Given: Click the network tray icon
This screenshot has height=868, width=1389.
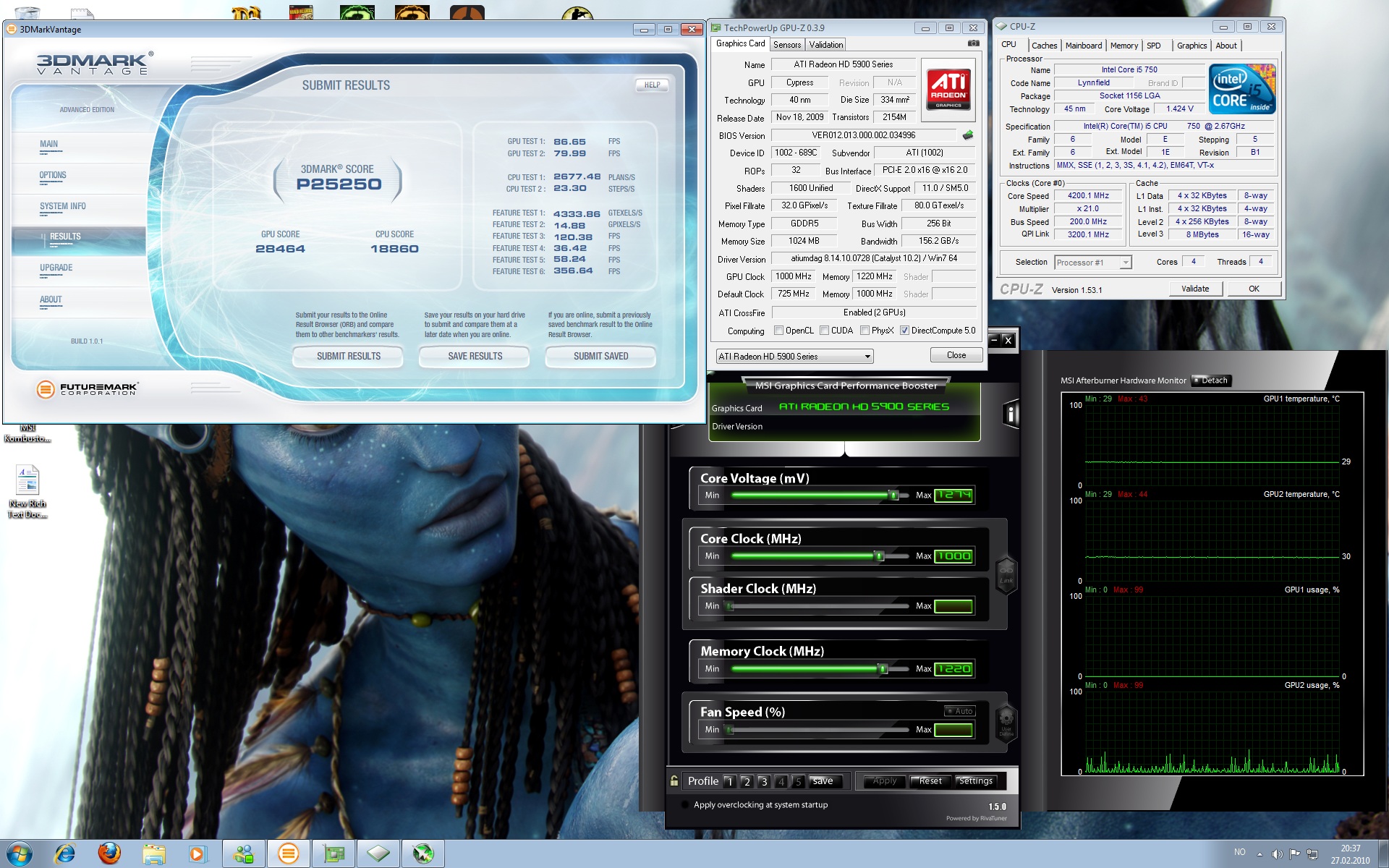Looking at the screenshot, I should [1312, 854].
